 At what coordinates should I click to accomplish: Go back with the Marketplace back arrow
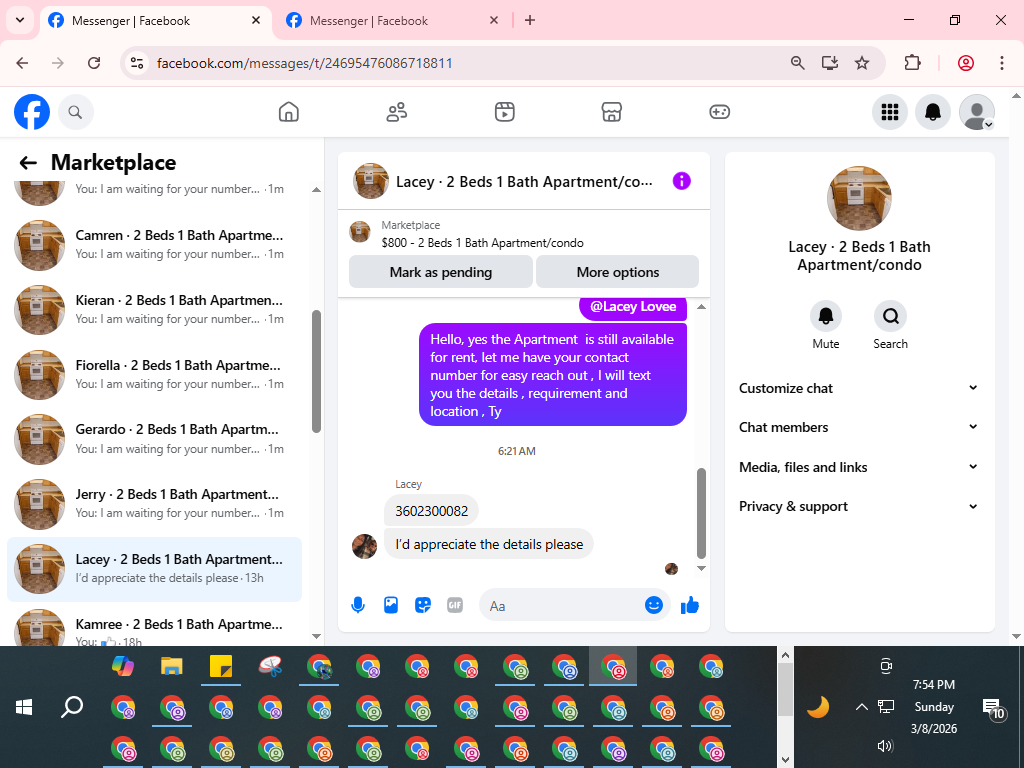(x=28, y=163)
